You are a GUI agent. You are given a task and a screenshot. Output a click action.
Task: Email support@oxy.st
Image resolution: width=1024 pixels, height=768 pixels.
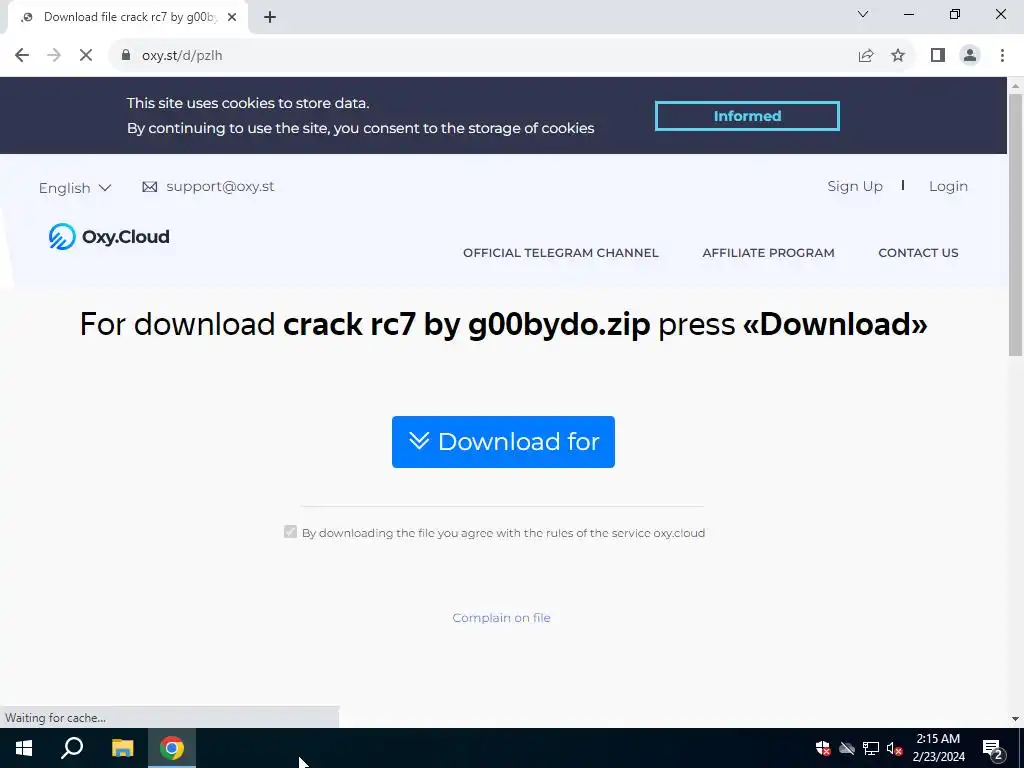220,187
